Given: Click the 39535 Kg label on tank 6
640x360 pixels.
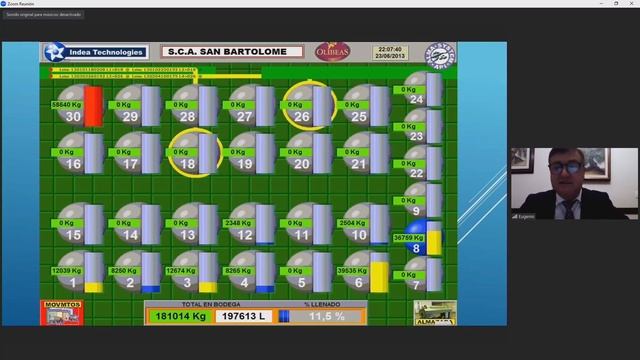Looking at the screenshot, I should point(353,271).
